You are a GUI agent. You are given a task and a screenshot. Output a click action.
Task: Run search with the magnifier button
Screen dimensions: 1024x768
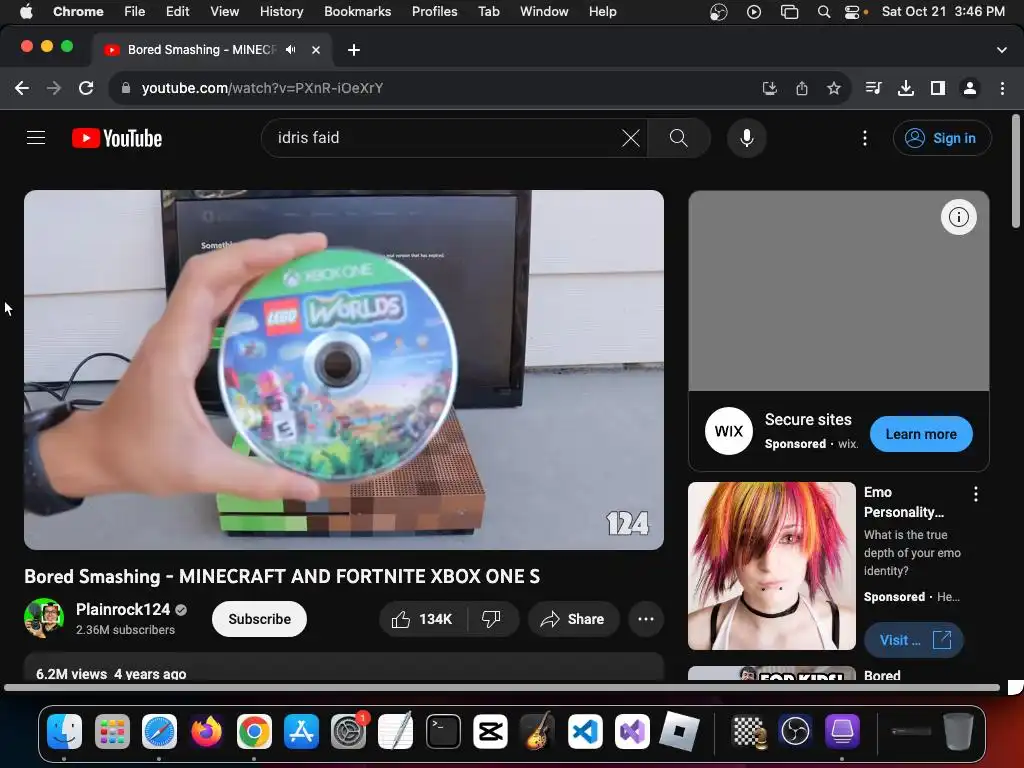[x=679, y=138]
